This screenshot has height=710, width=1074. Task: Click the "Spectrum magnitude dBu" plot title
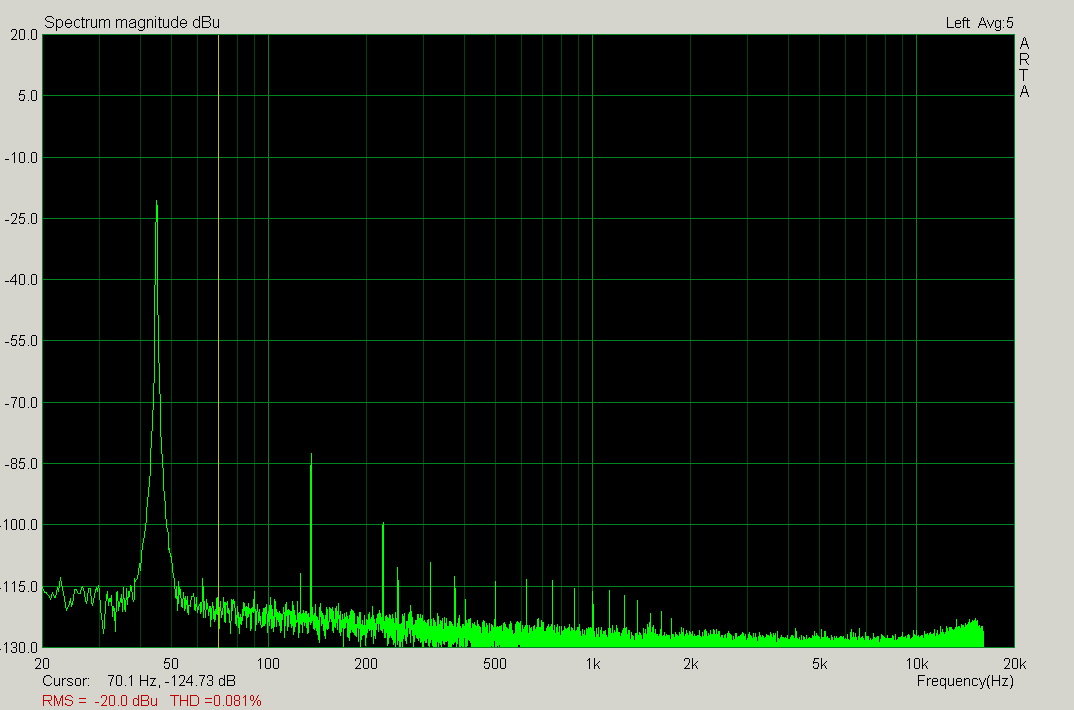pyautogui.click(x=132, y=23)
